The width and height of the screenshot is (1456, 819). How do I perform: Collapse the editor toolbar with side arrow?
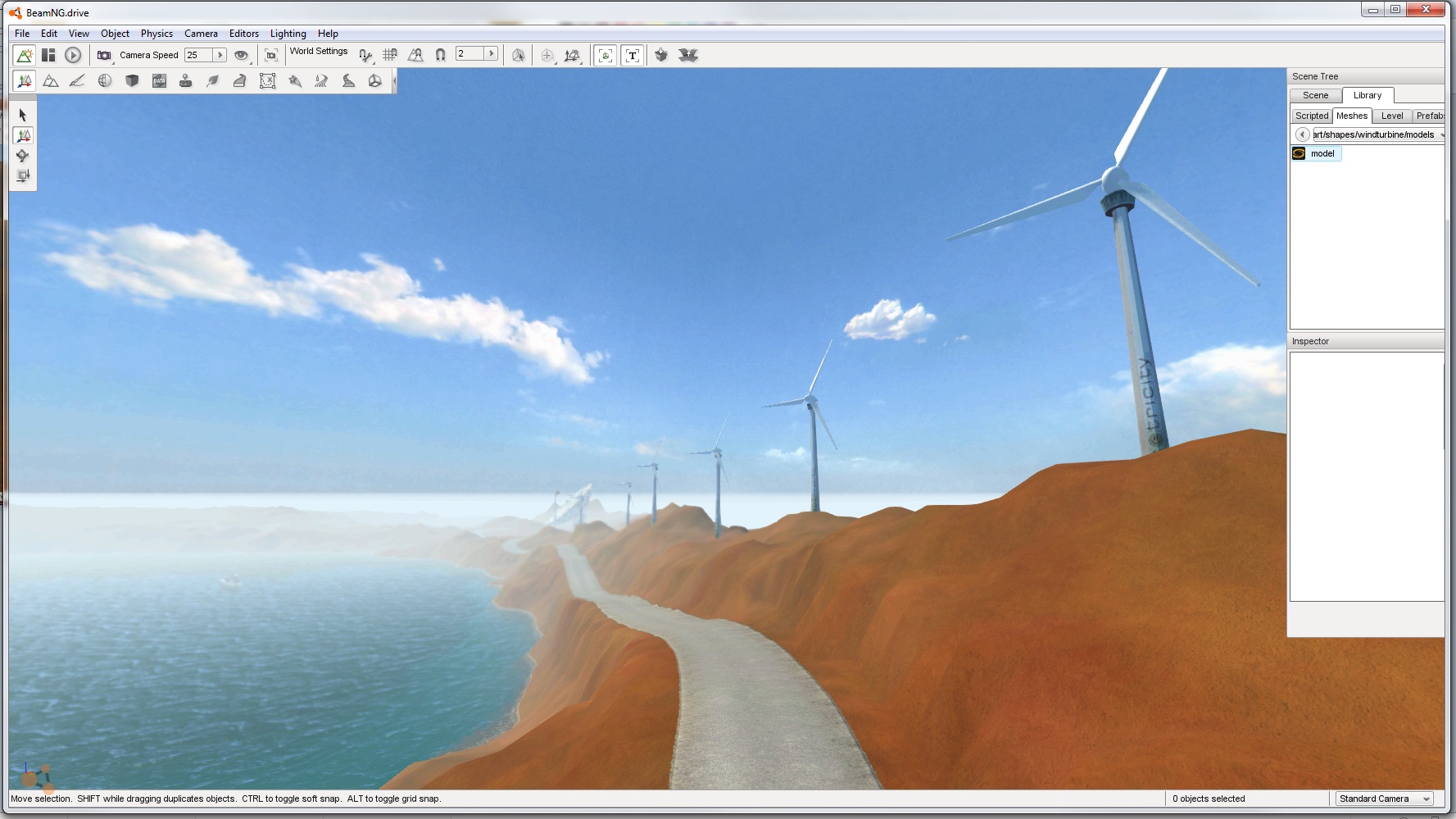[394, 80]
